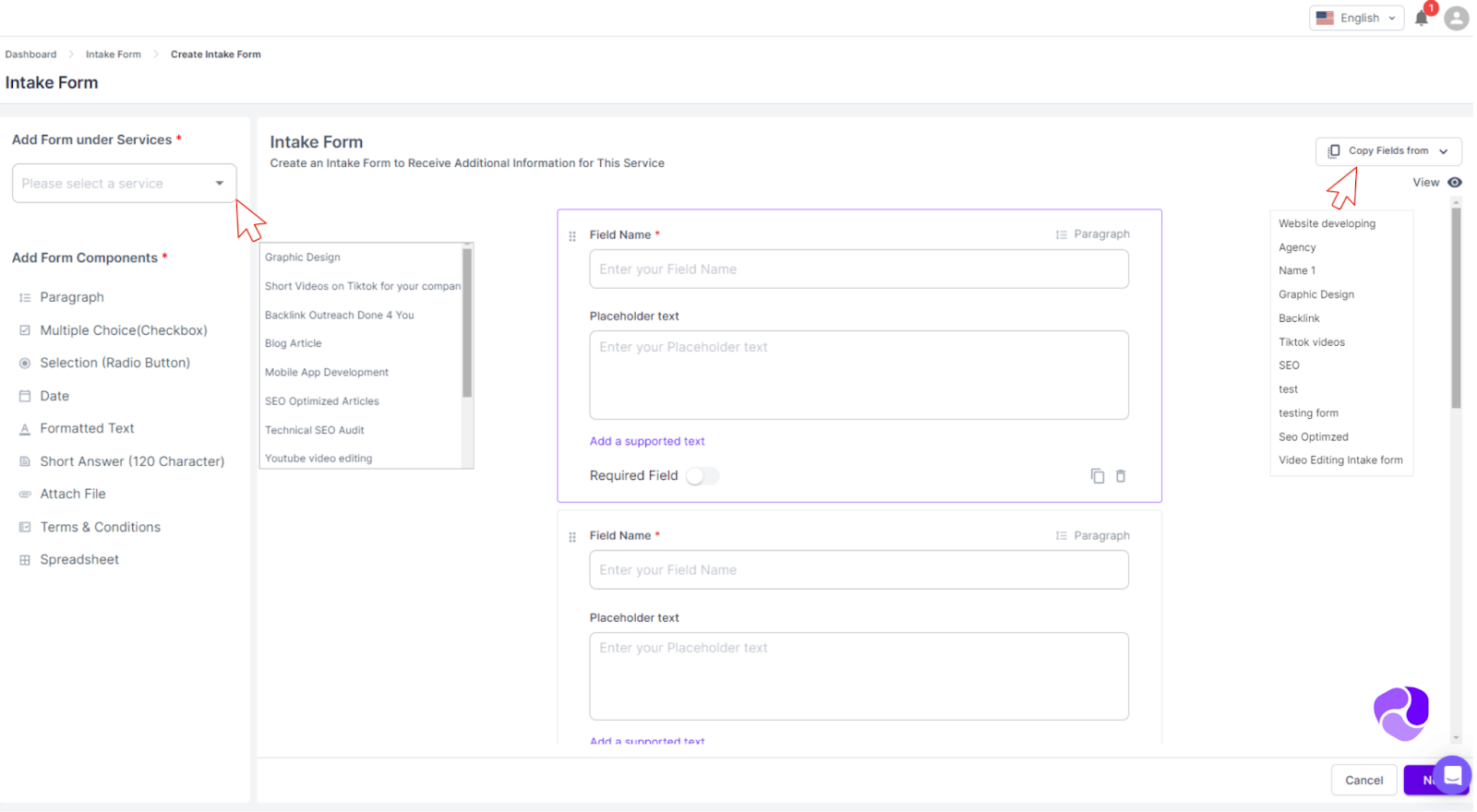Click the Short Answer component icon

tap(25, 461)
